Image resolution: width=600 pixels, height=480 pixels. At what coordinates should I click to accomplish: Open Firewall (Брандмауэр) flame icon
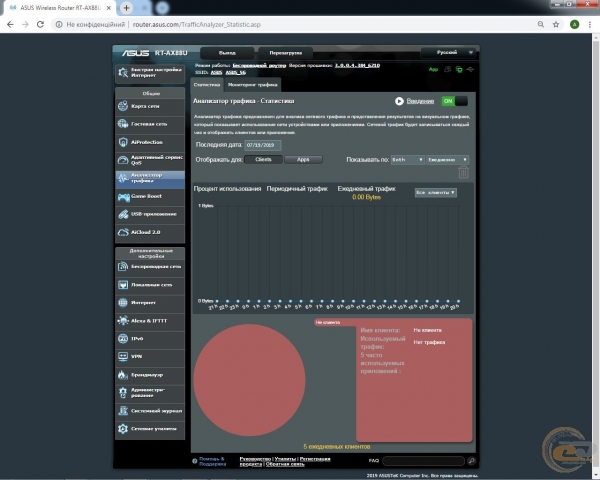123,374
